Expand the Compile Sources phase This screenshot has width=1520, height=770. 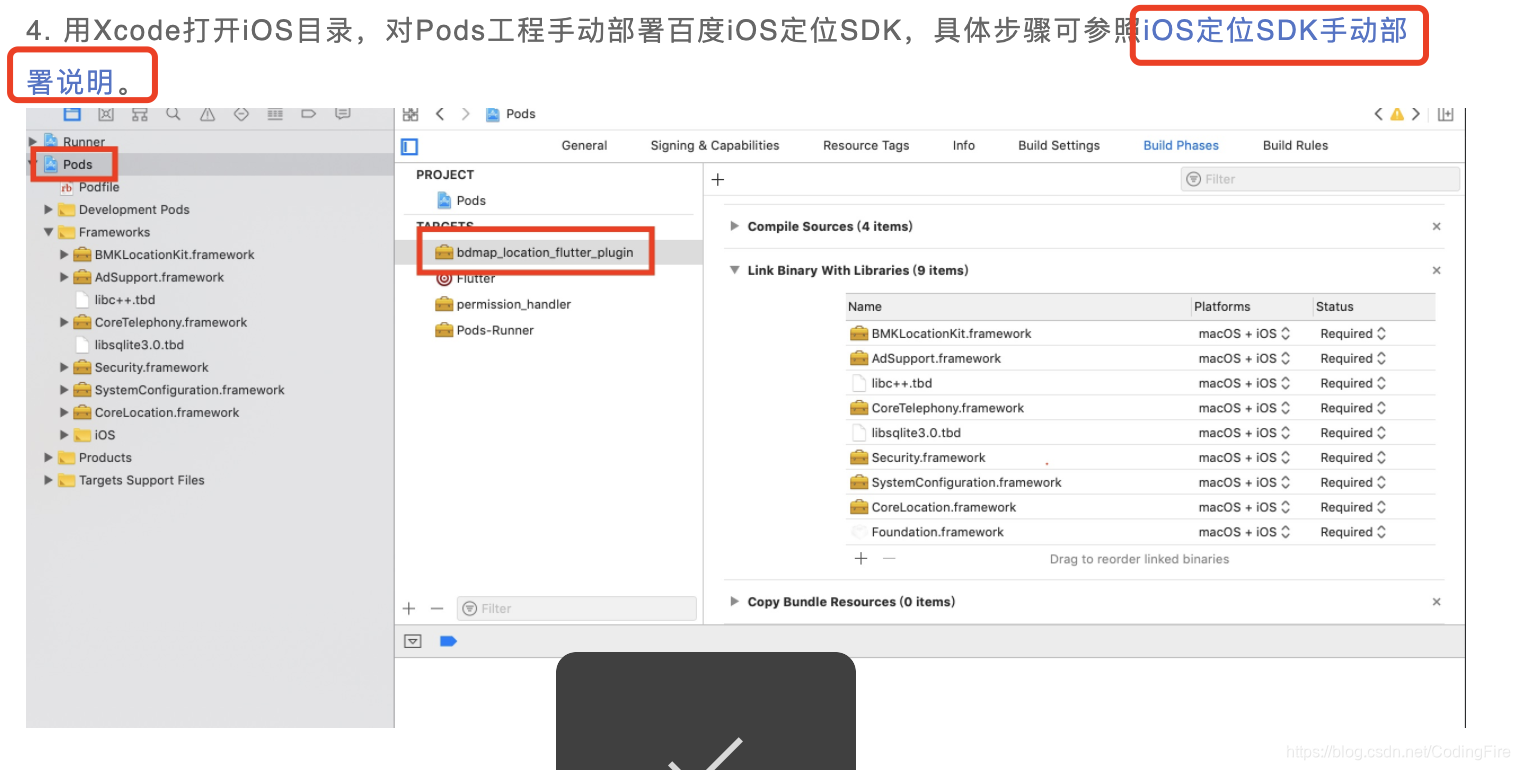735,227
